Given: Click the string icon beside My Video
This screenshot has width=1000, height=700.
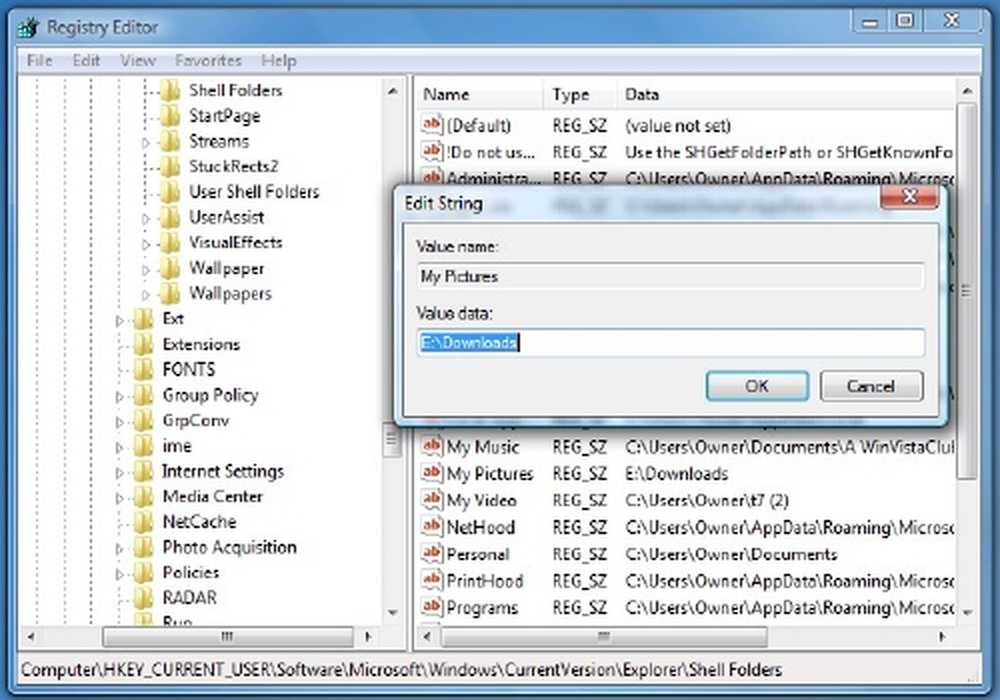Looking at the screenshot, I should tap(432, 500).
